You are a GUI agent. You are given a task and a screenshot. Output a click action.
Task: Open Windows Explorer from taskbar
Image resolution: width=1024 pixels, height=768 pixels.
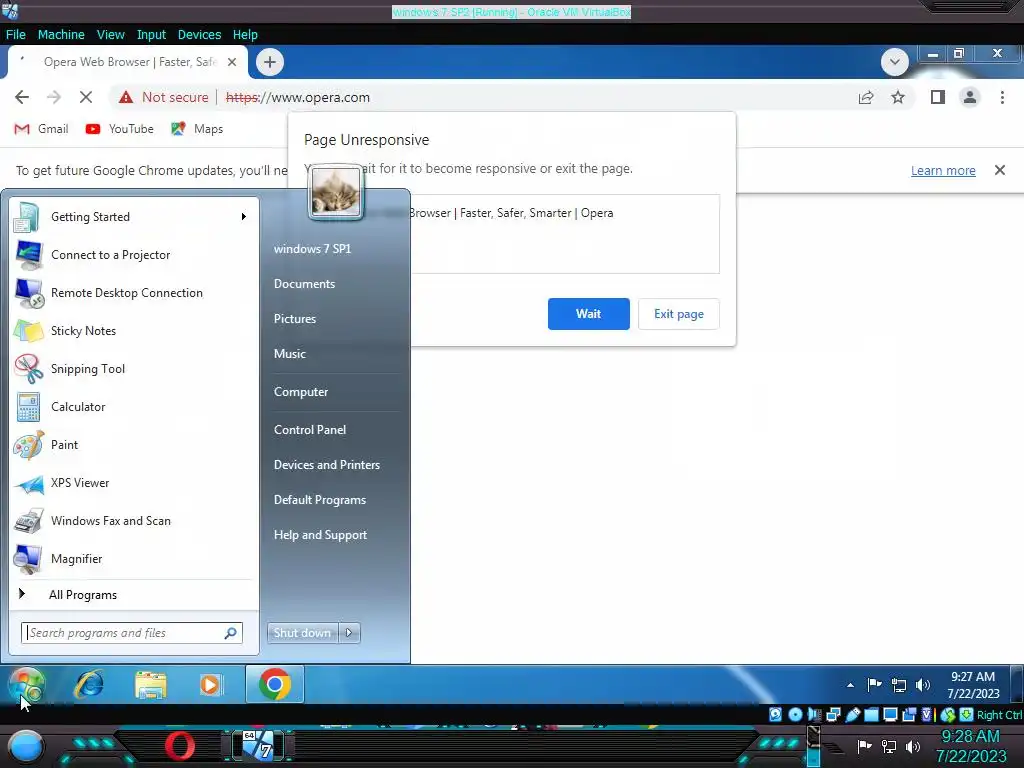click(150, 685)
